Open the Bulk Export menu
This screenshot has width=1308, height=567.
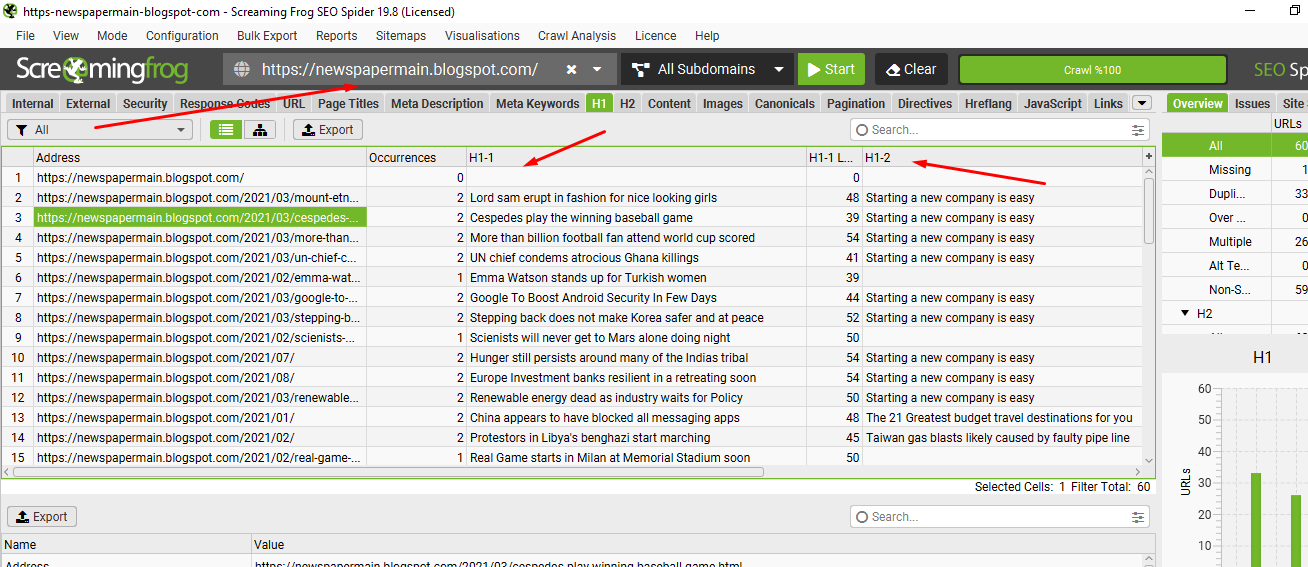267,36
